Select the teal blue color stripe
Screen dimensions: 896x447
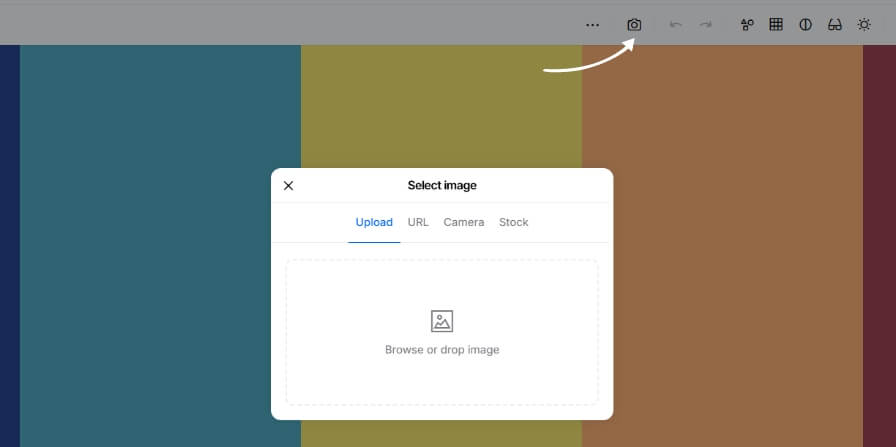(x=161, y=246)
